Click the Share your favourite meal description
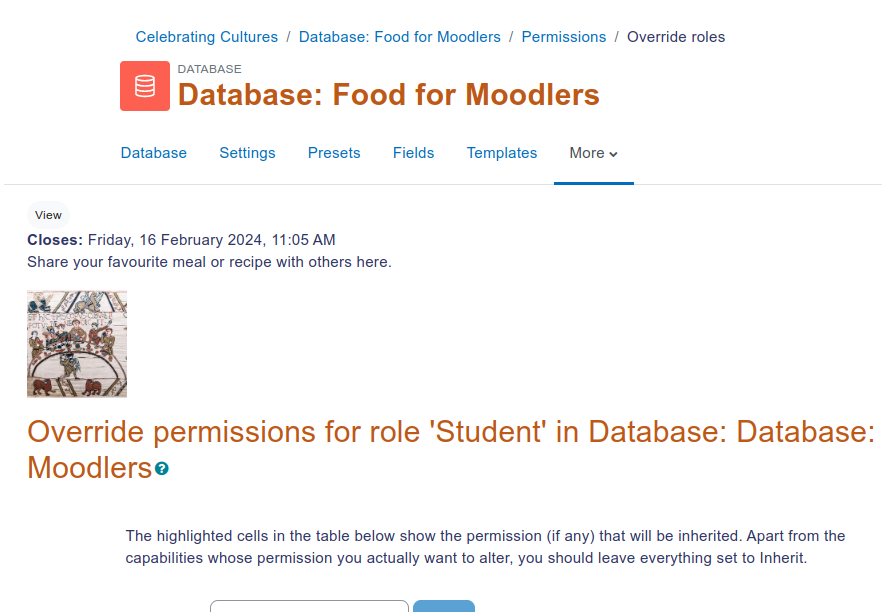882x612 pixels. coord(209,262)
